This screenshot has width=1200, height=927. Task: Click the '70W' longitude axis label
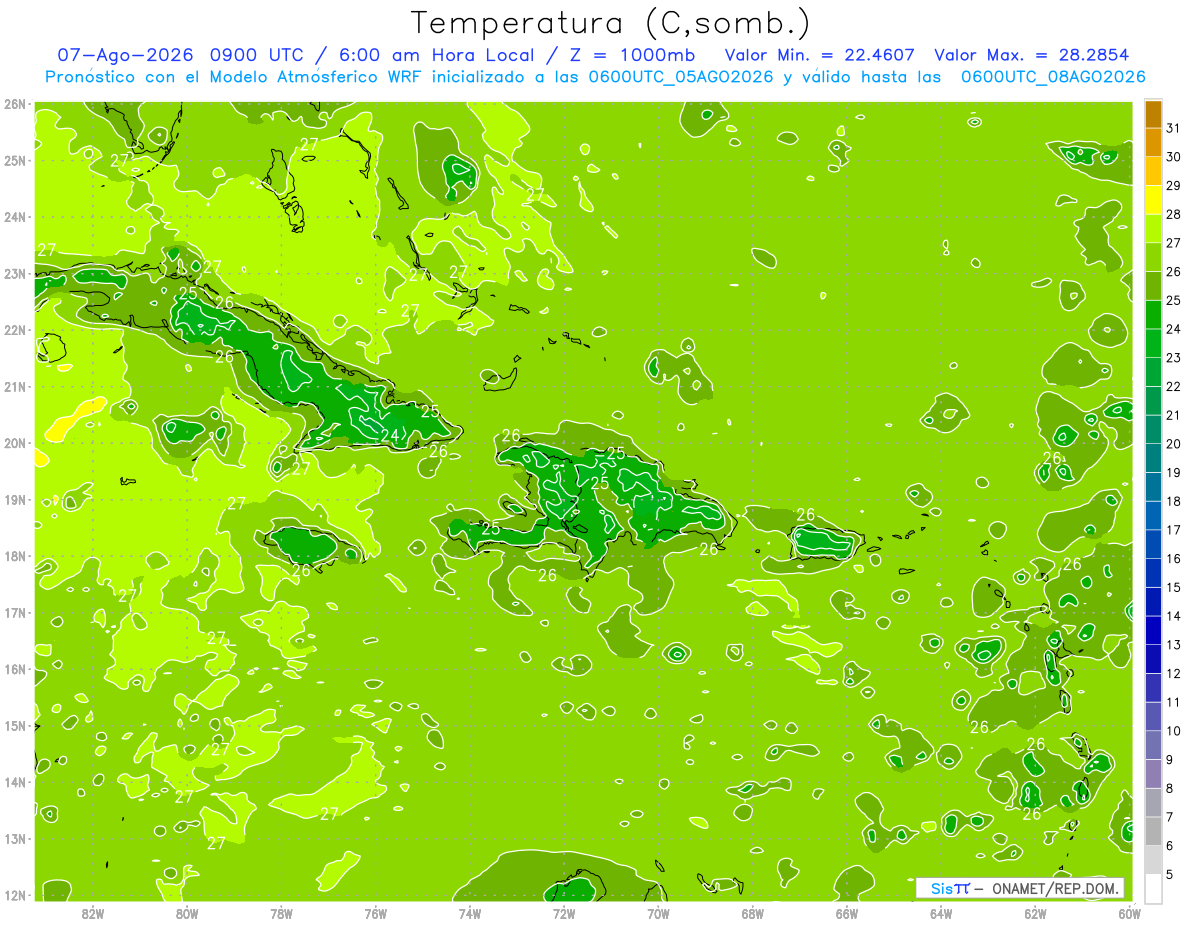[658, 912]
